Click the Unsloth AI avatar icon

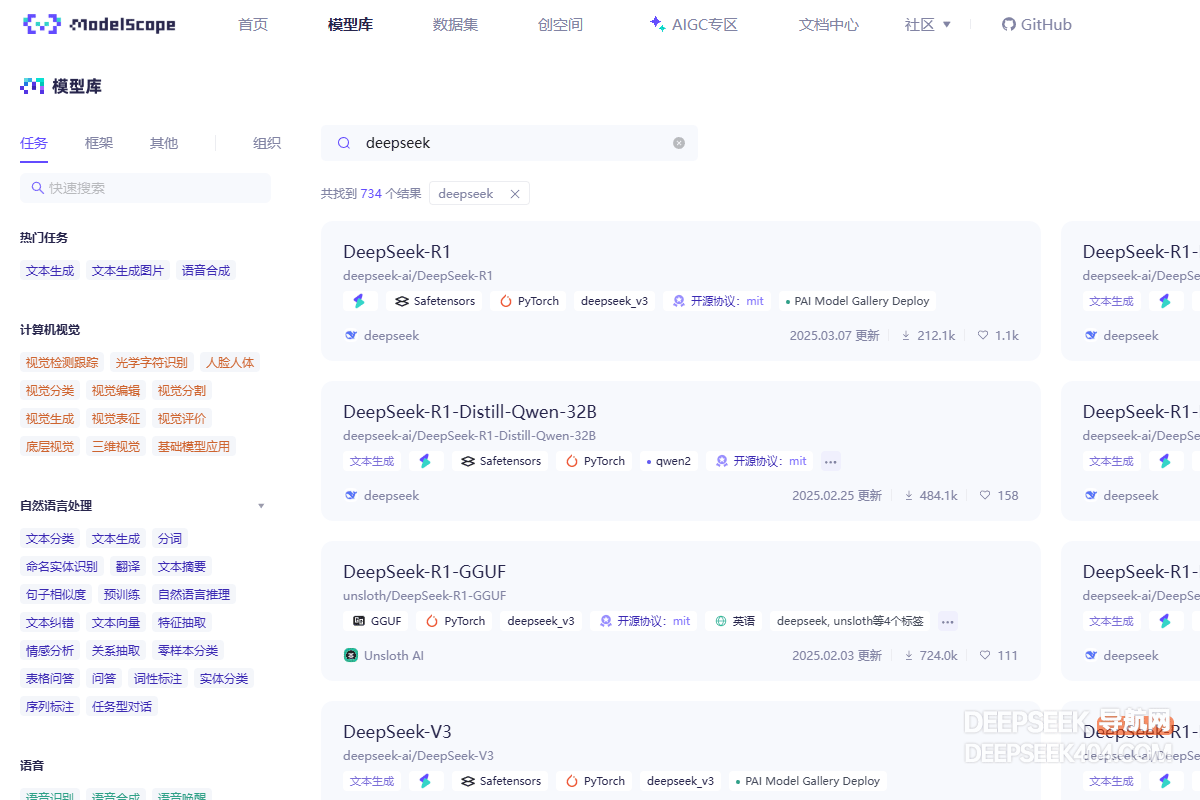point(351,656)
